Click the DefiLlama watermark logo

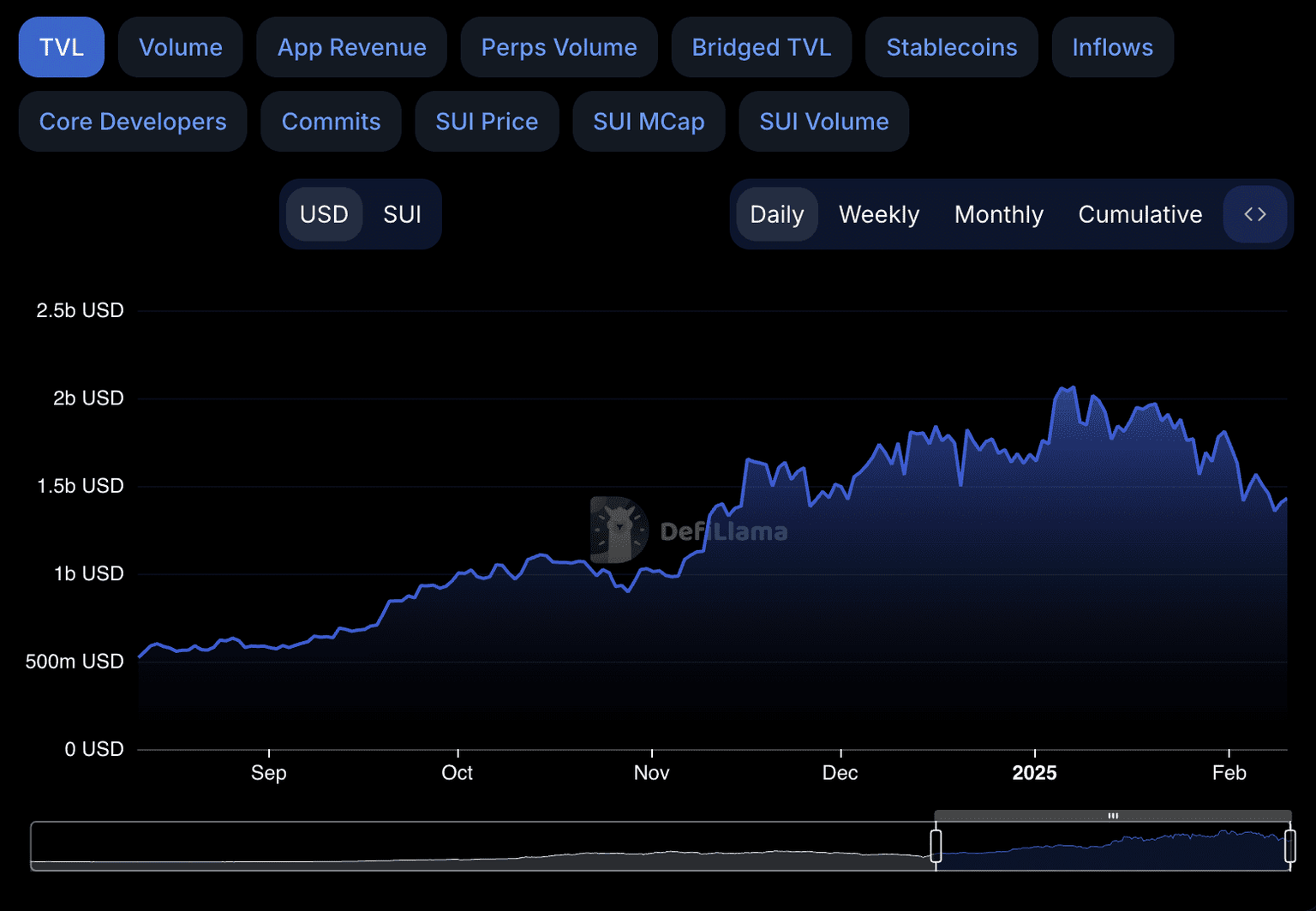click(619, 530)
